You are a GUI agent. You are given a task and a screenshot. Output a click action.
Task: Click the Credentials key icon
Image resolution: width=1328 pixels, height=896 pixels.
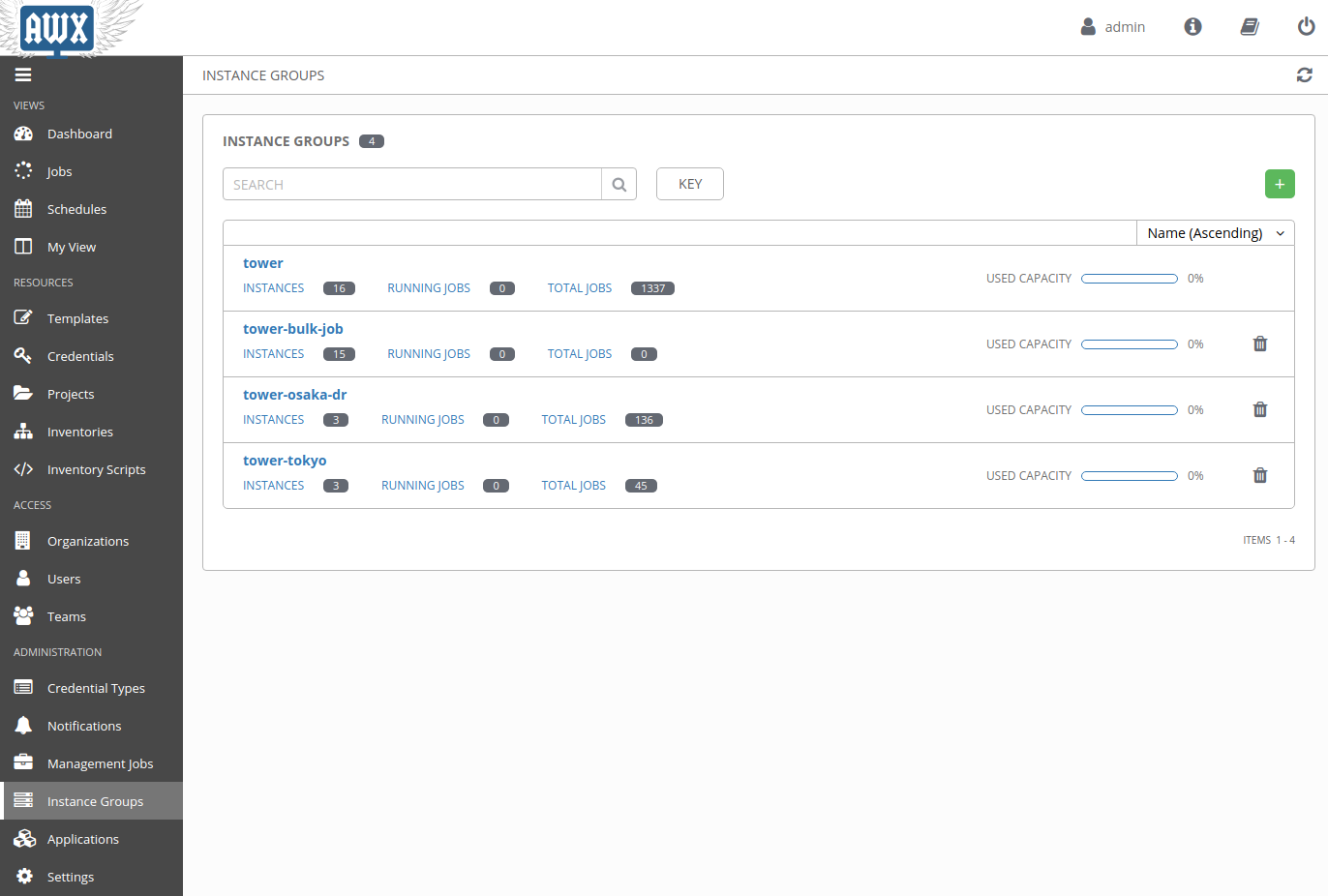(23, 356)
